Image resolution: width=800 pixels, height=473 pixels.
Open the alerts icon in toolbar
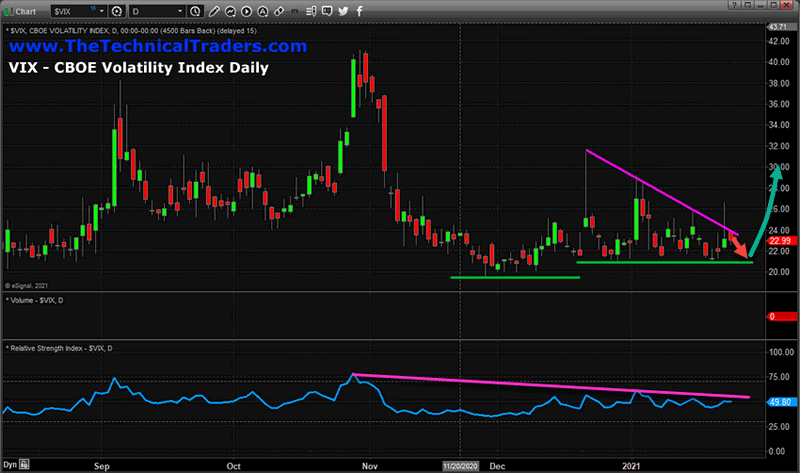point(264,11)
